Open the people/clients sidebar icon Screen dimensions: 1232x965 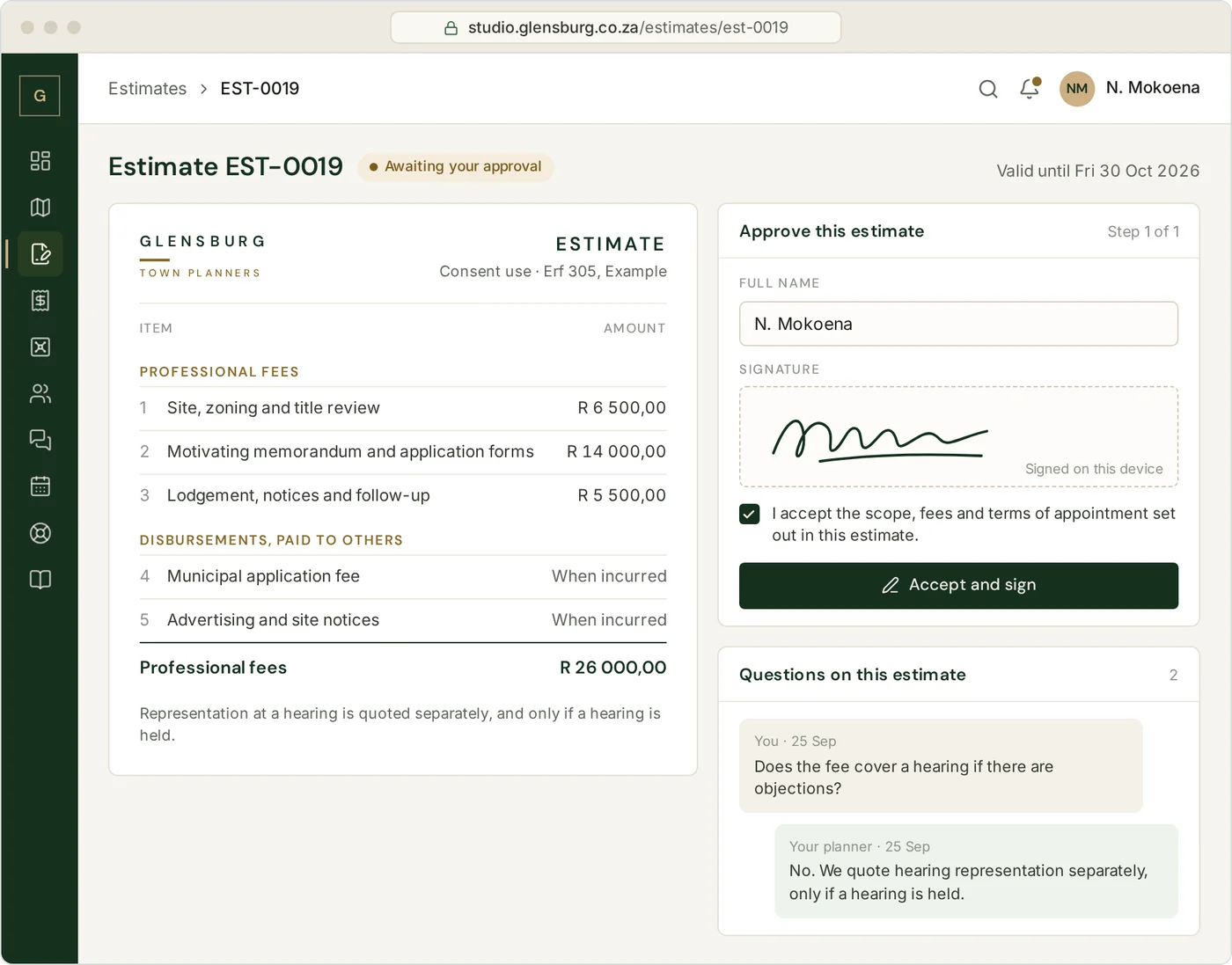(x=40, y=394)
